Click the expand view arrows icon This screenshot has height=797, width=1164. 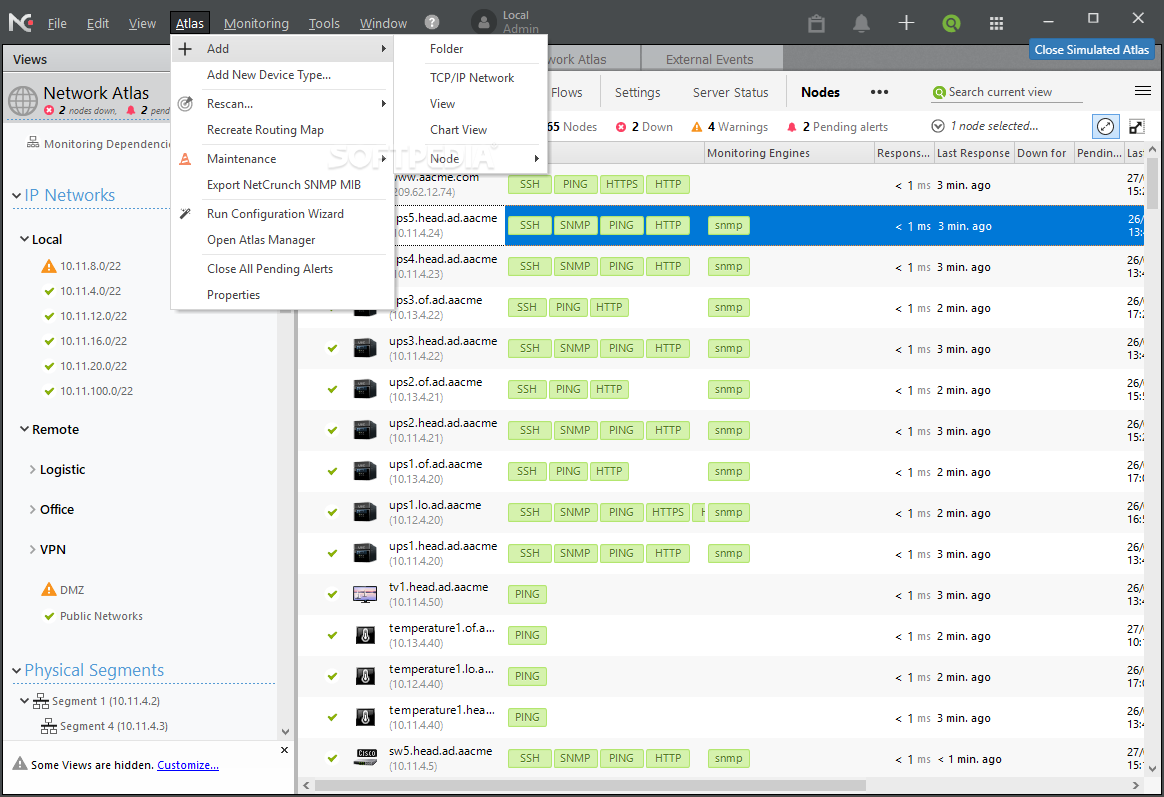(x=1137, y=127)
